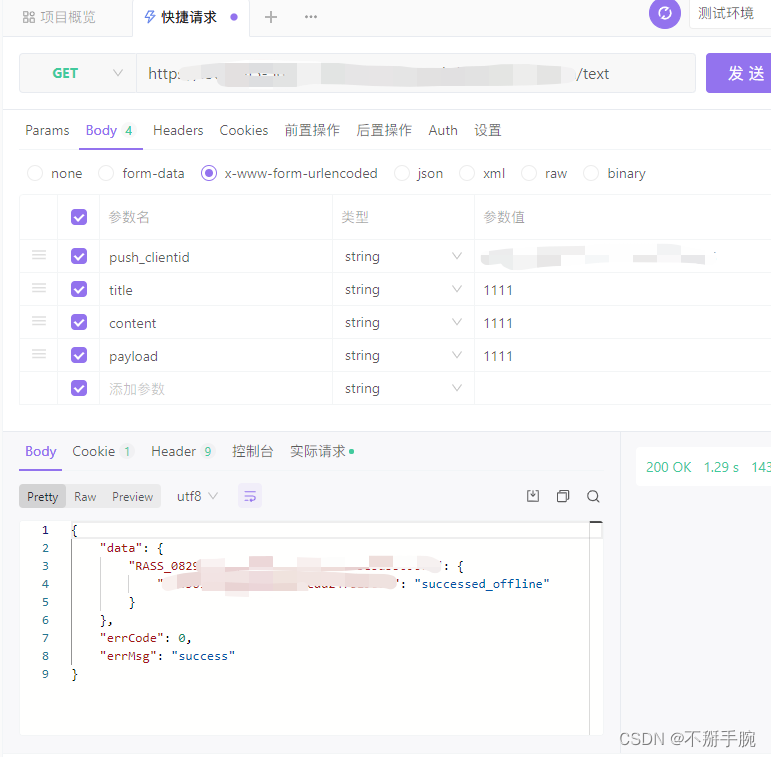
Task: Select the form-data body type radio
Action: click(106, 173)
